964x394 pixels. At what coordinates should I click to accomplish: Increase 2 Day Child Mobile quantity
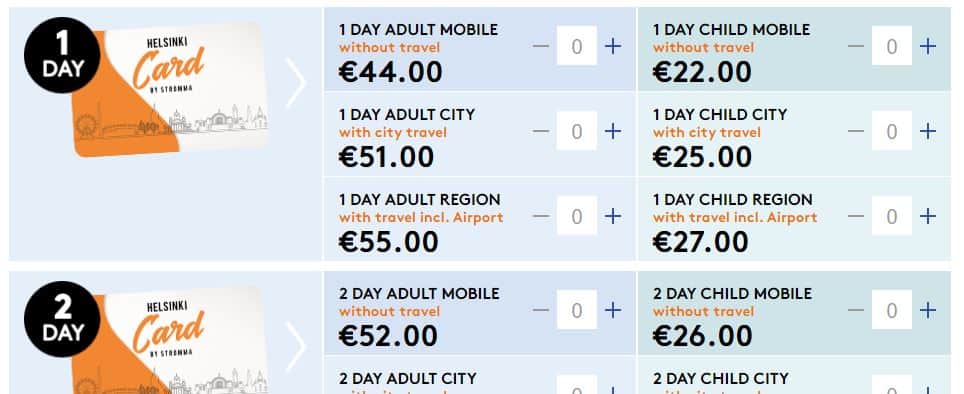928,310
